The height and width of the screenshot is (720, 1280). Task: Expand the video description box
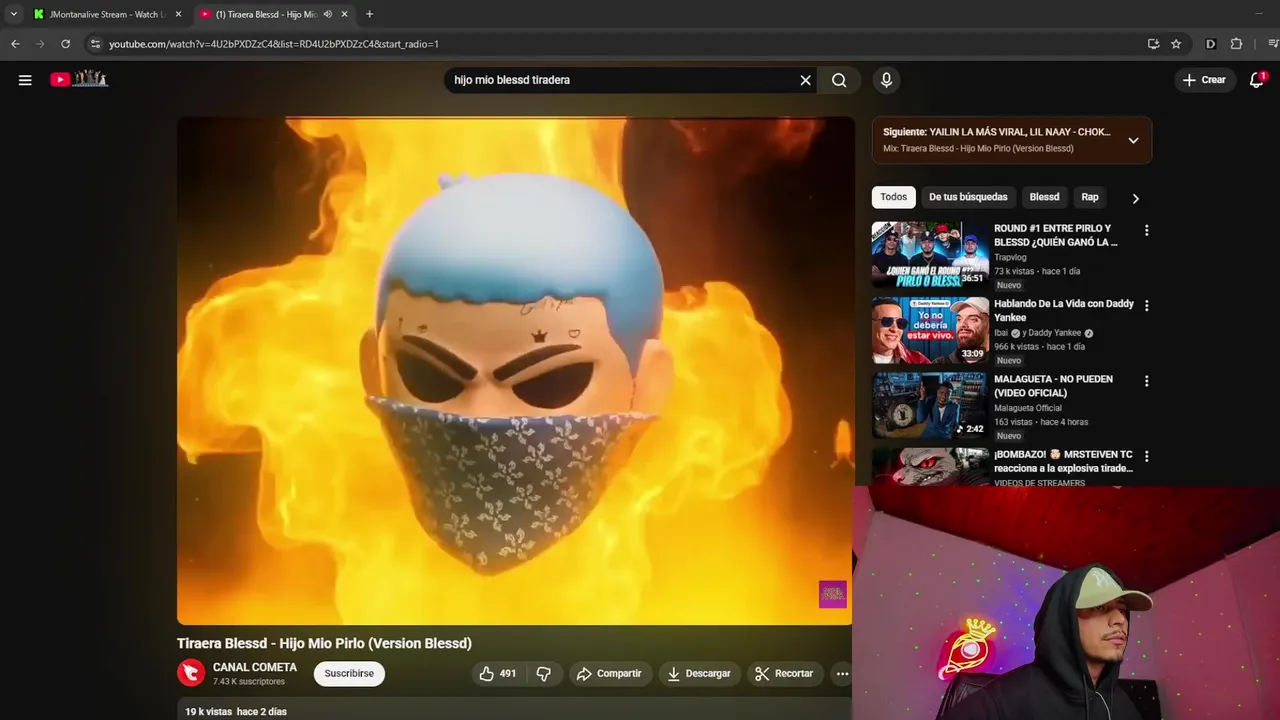pyautogui.click(x=515, y=709)
